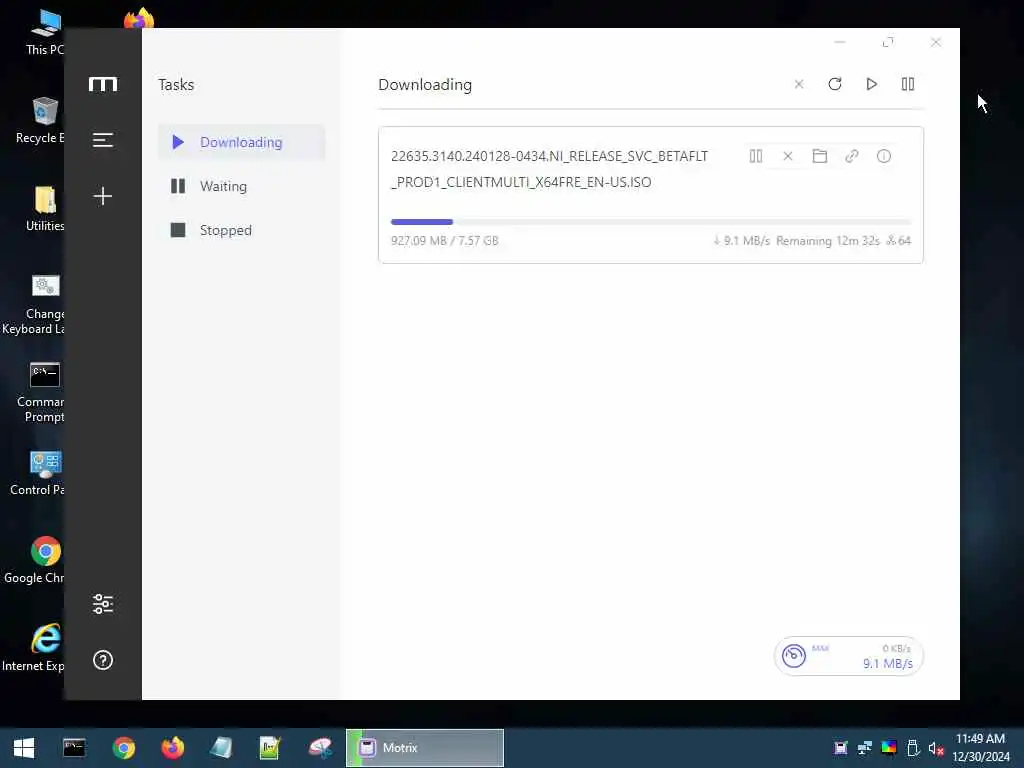Image resolution: width=1024 pixels, height=768 pixels.
Task: Remove the ISO download task
Action: coord(788,156)
